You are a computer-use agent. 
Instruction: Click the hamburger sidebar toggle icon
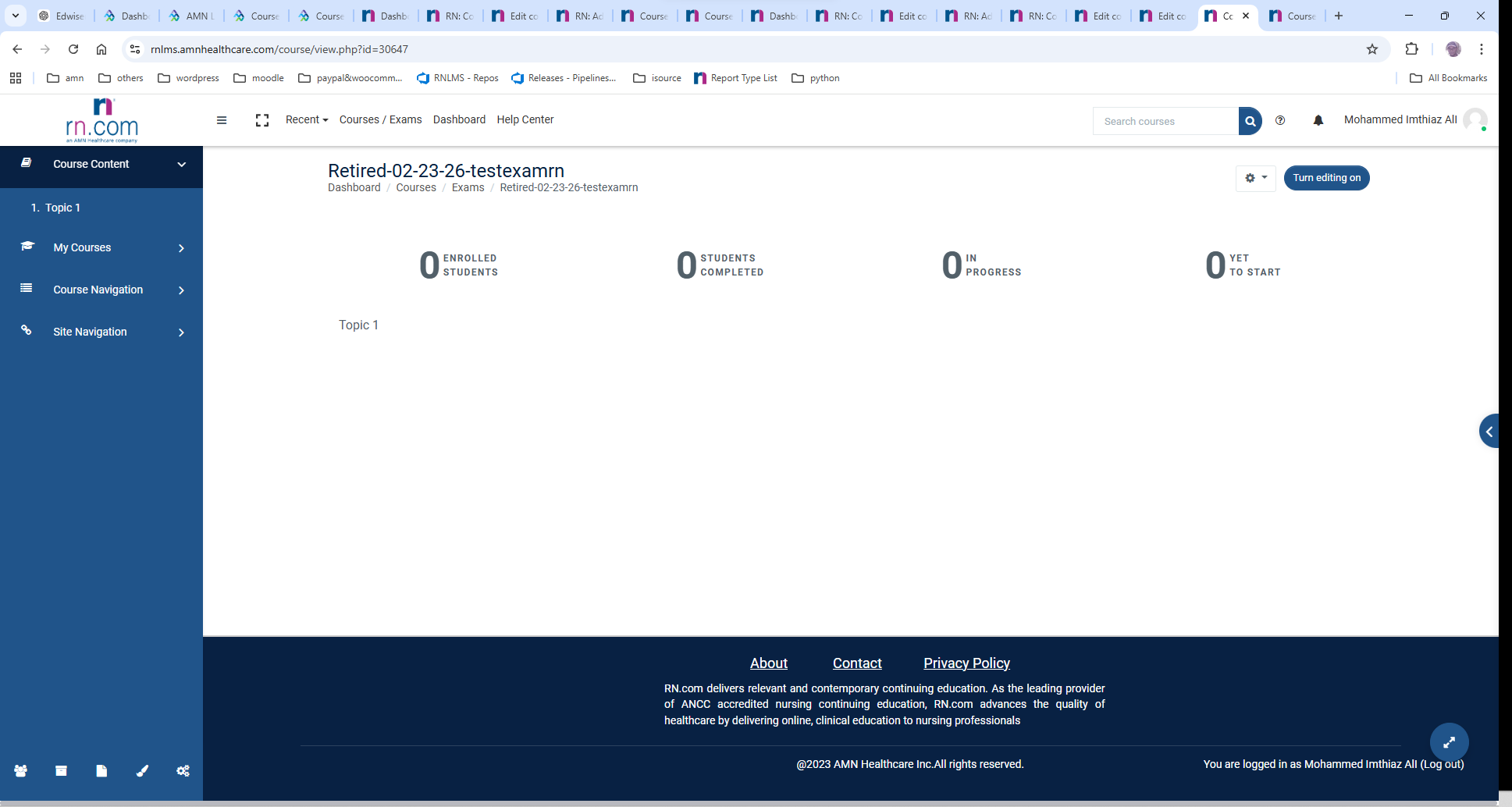tap(222, 120)
